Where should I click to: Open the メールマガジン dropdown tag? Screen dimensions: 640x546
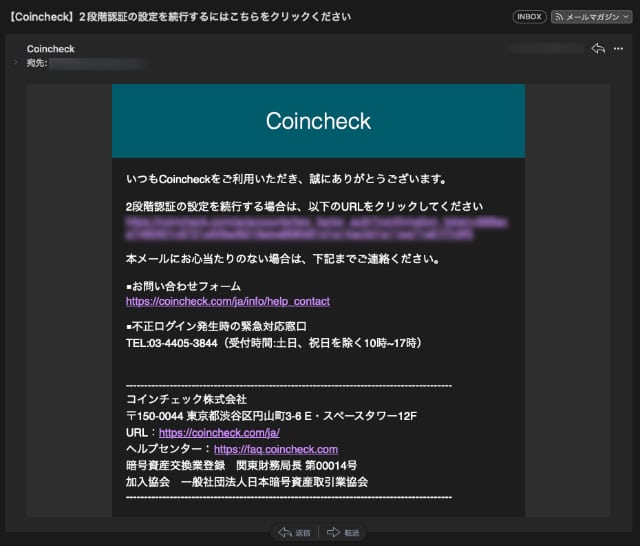(x=591, y=17)
